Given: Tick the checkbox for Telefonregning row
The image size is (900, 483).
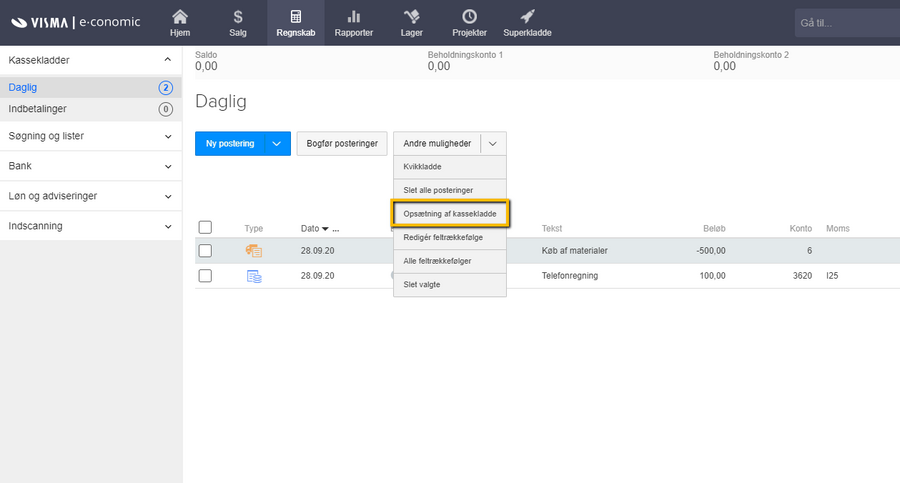Looking at the screenshot, I should 205,276.
